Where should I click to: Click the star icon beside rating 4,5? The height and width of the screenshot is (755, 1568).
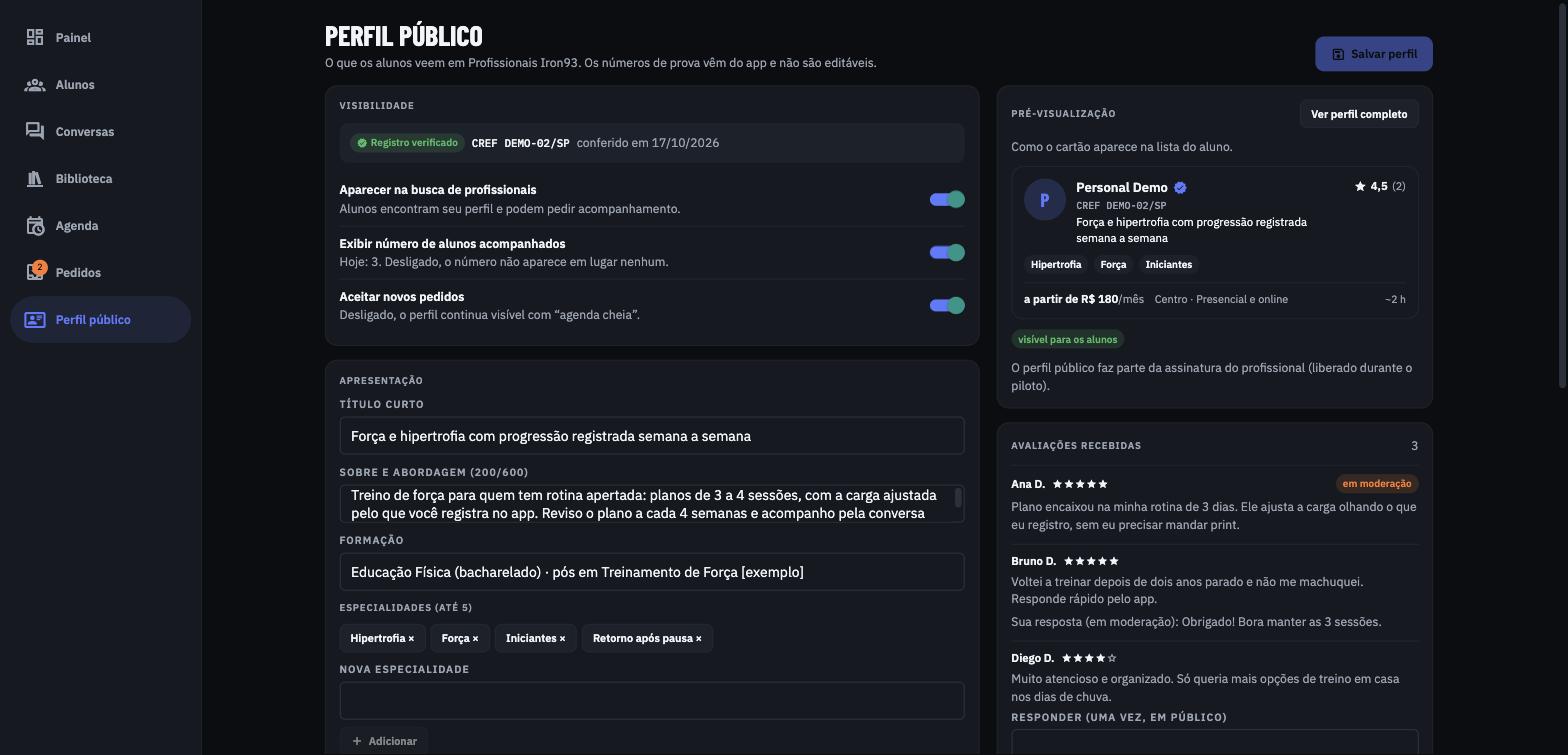click(x=1360, y=186)
